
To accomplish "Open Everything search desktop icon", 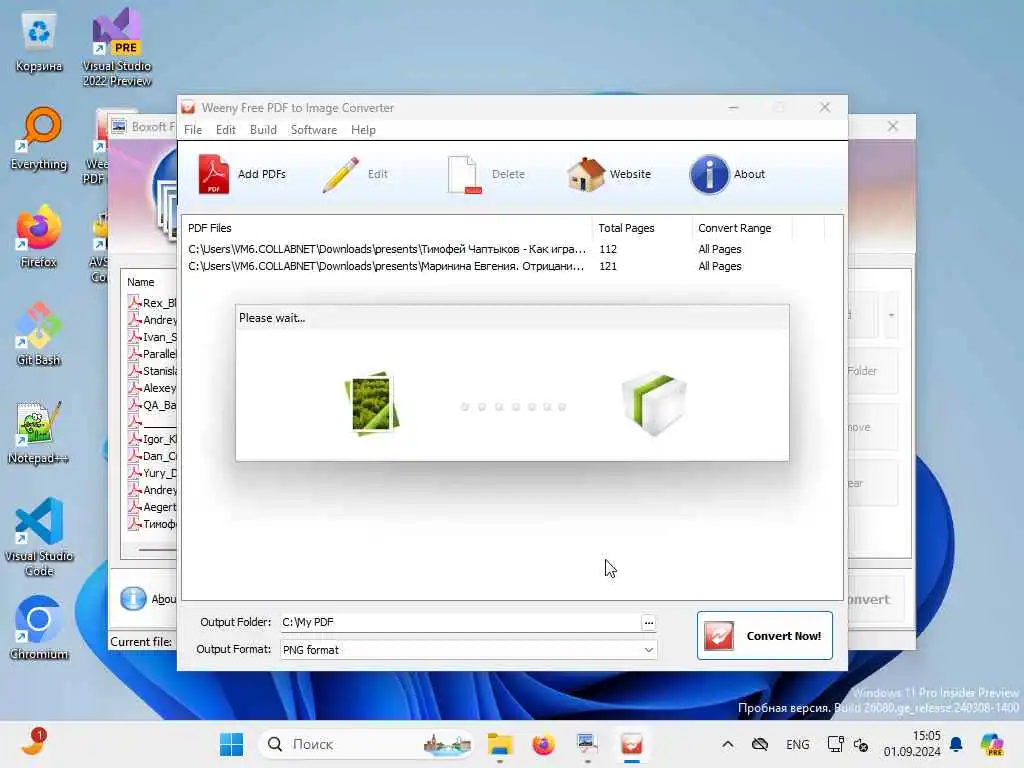I will point(39,139).
